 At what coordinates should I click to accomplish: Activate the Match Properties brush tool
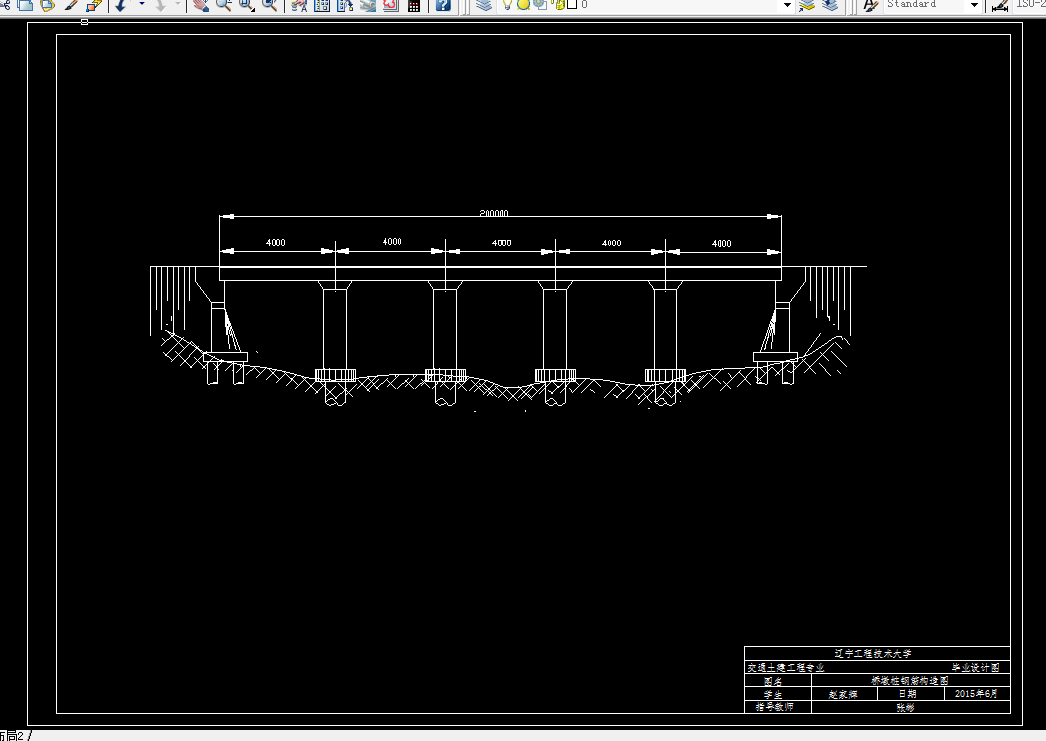coord(71,5)
